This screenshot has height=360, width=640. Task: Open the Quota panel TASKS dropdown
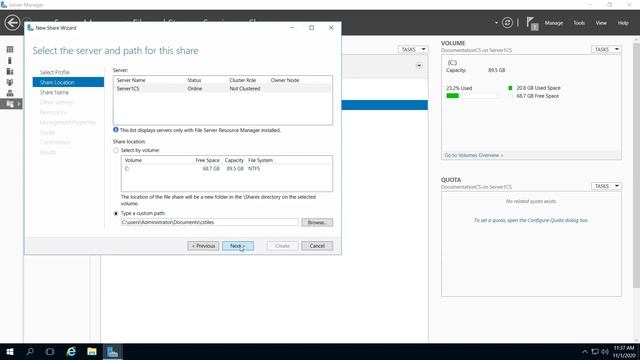pos(606,186)
